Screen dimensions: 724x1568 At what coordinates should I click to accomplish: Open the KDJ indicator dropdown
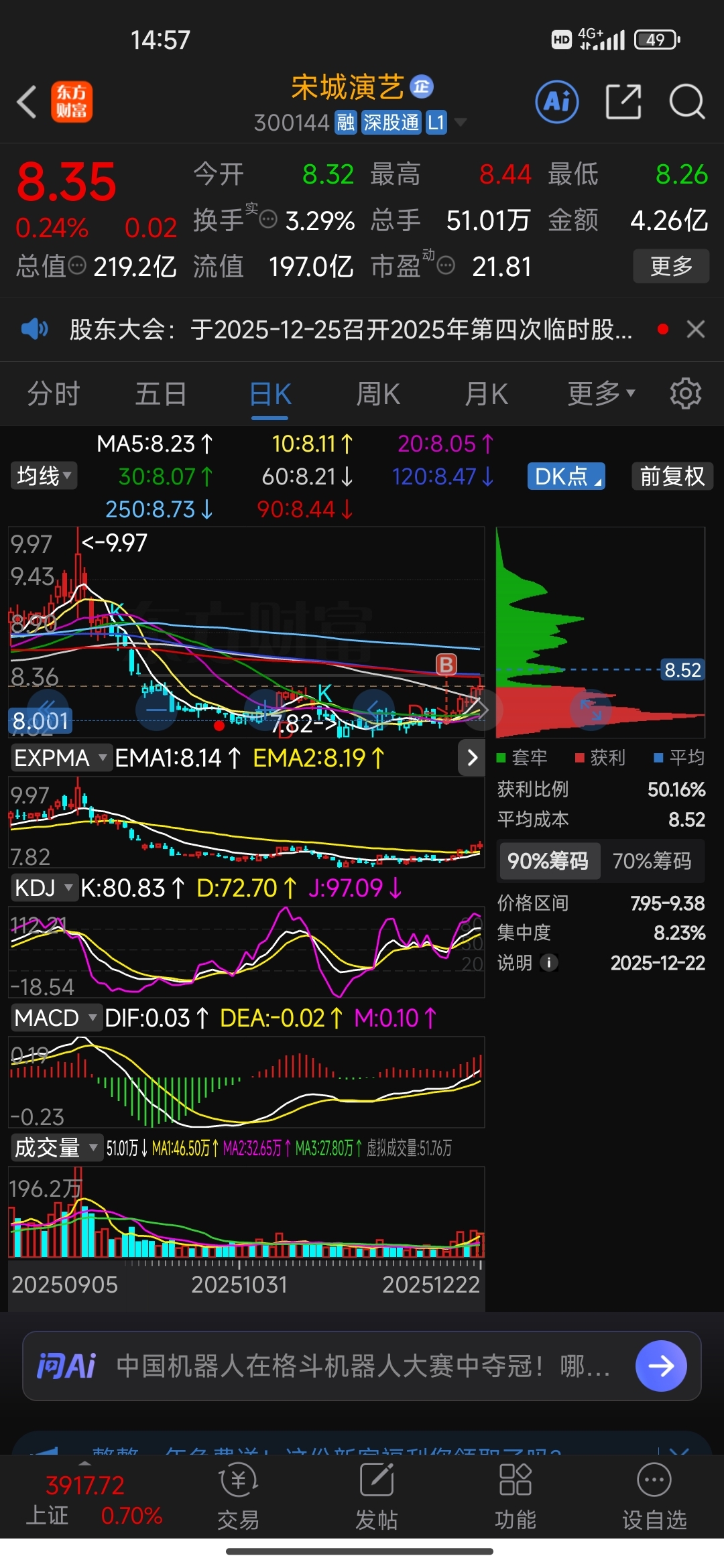click(x=44, y=888)
